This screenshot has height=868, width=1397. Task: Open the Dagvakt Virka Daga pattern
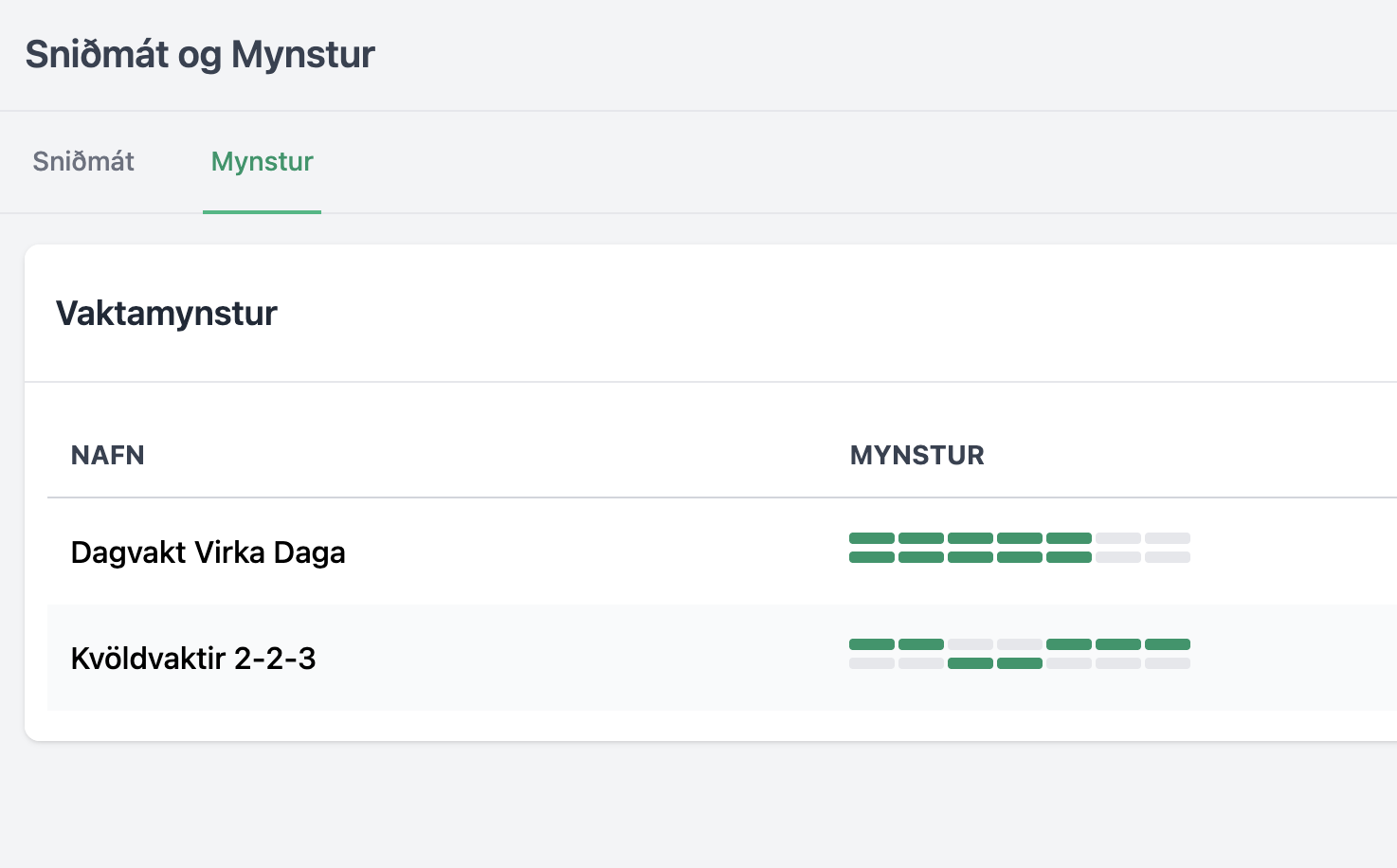pyautogui.click(x=208, y=552)
